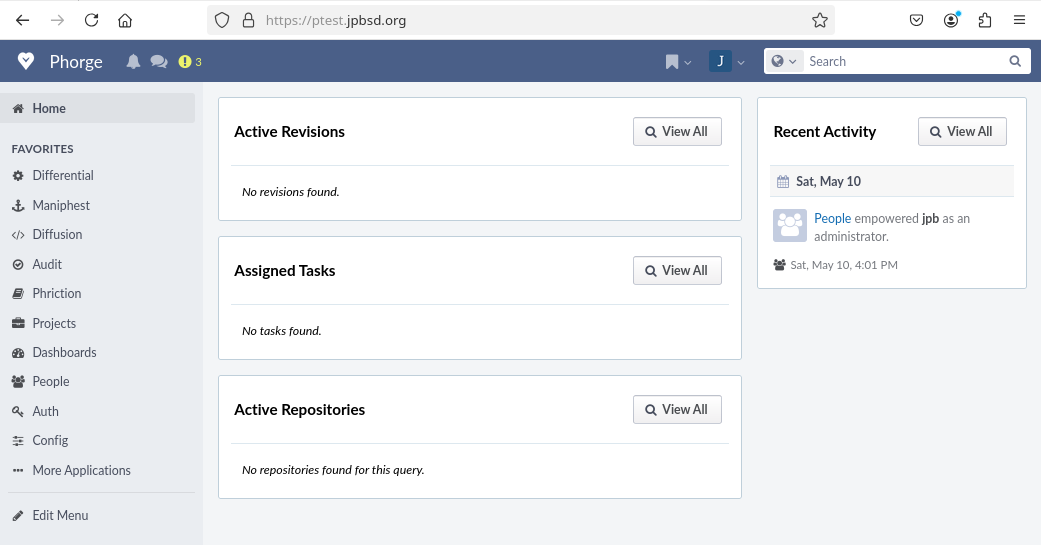
Task: Bookmark this page with the star icon
Action: coord(819,20)
